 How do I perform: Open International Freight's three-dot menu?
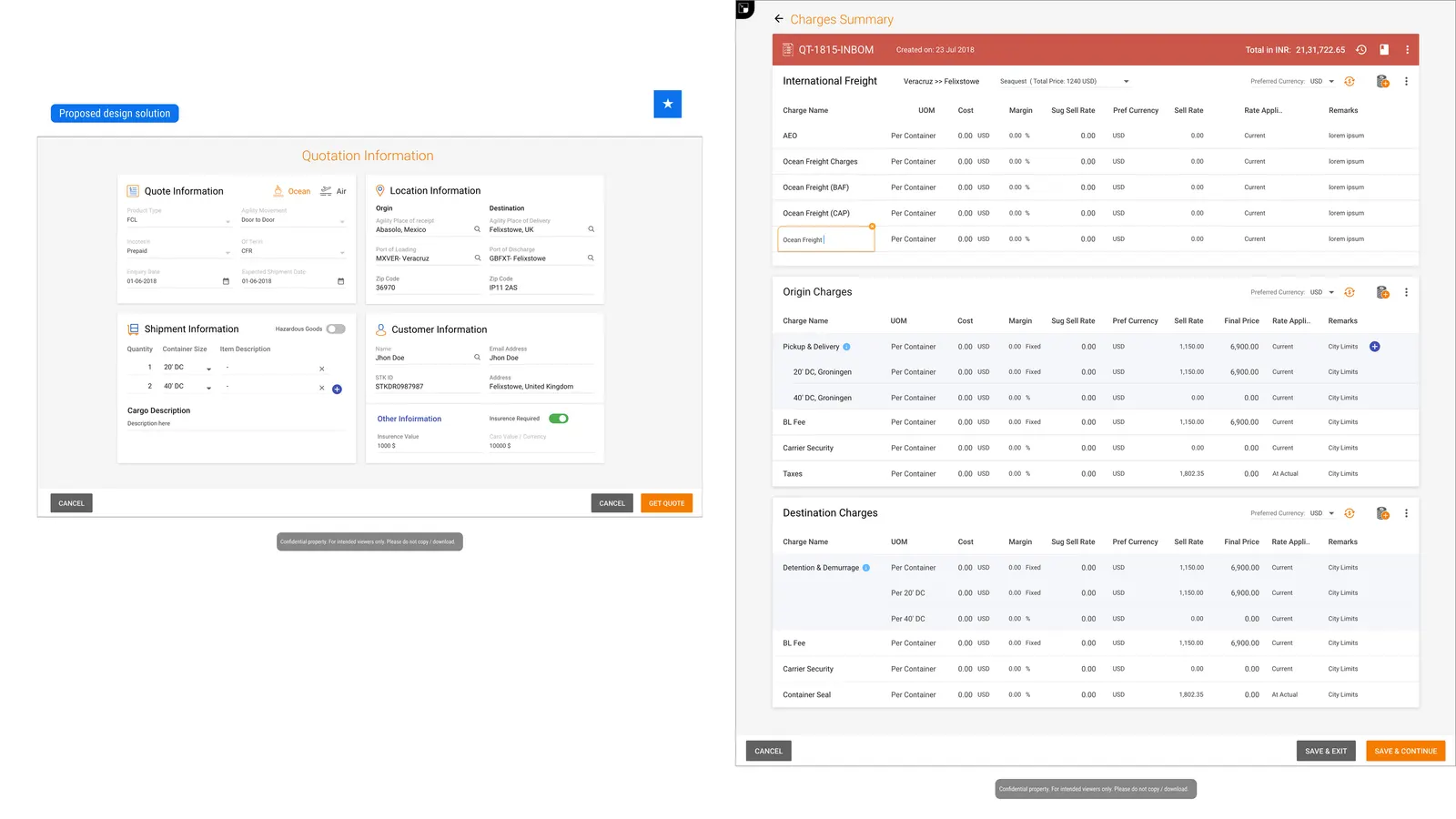coord(1406,82)
